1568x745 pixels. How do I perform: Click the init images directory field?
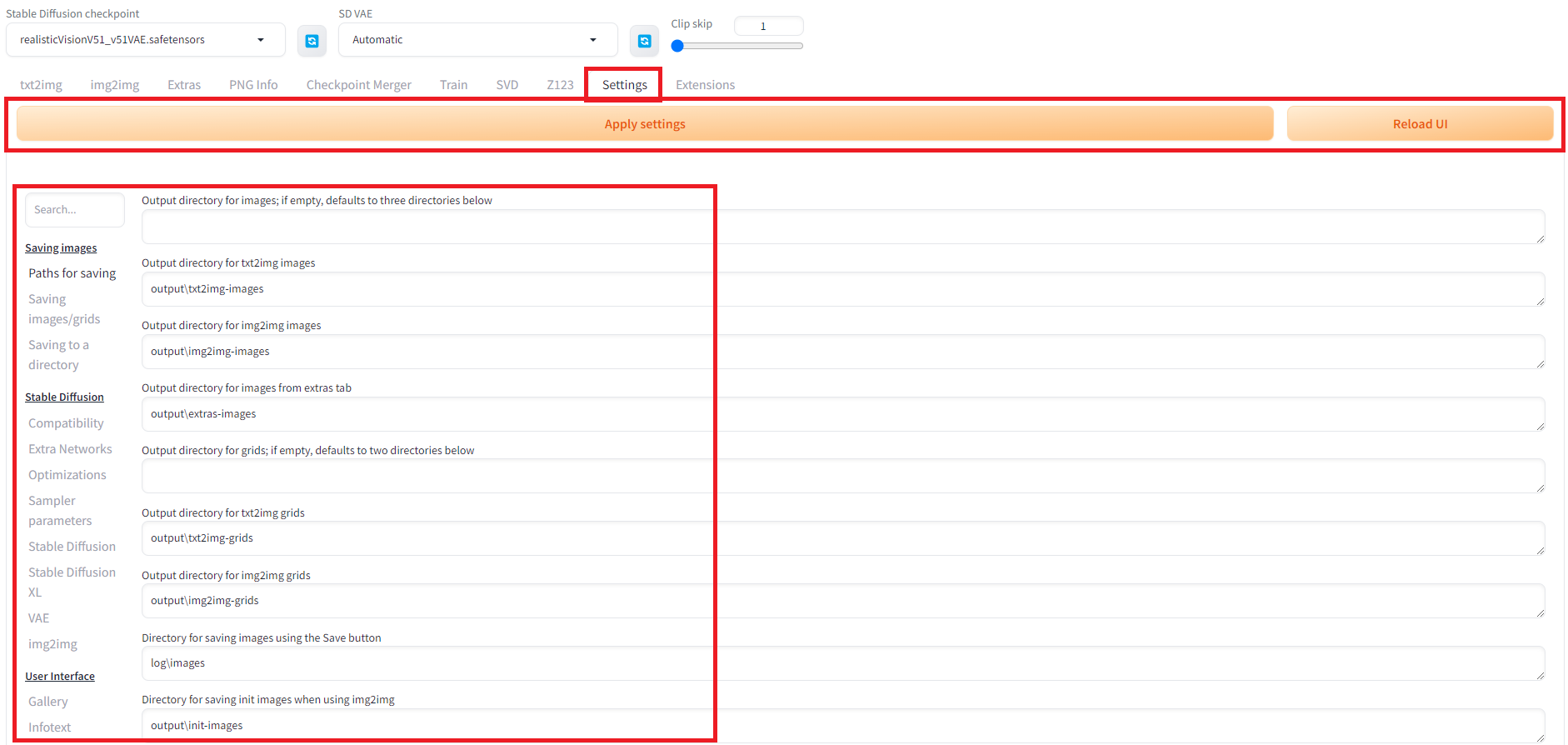click(843, 726)
